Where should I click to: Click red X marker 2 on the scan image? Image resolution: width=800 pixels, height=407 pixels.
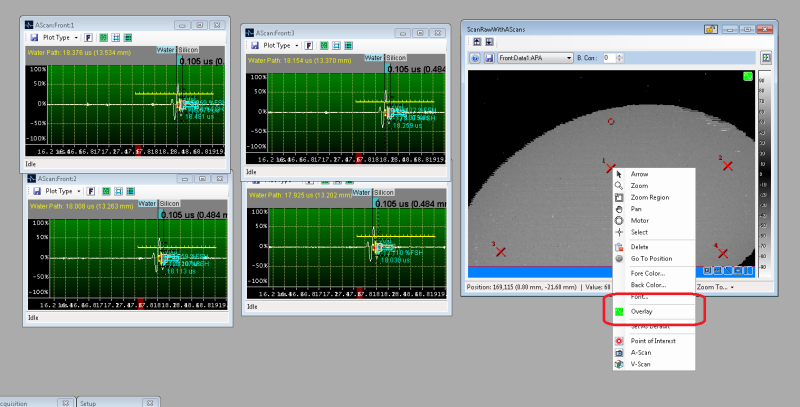728,165
